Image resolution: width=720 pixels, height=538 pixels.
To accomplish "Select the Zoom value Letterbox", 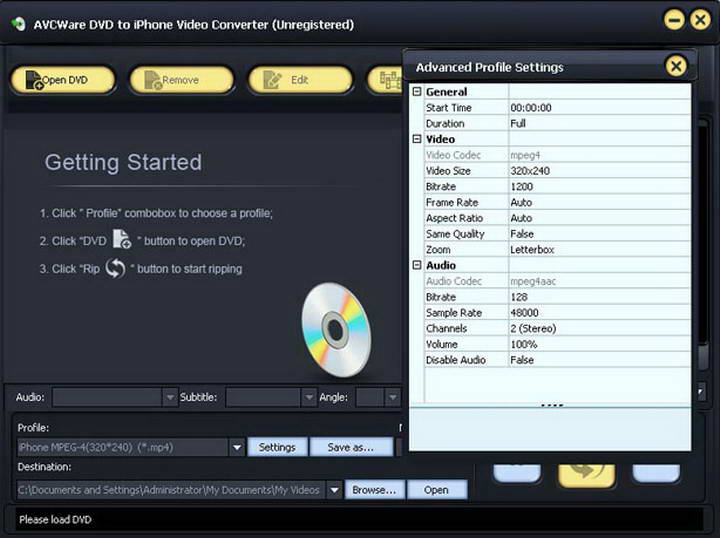I will (599, 249).
